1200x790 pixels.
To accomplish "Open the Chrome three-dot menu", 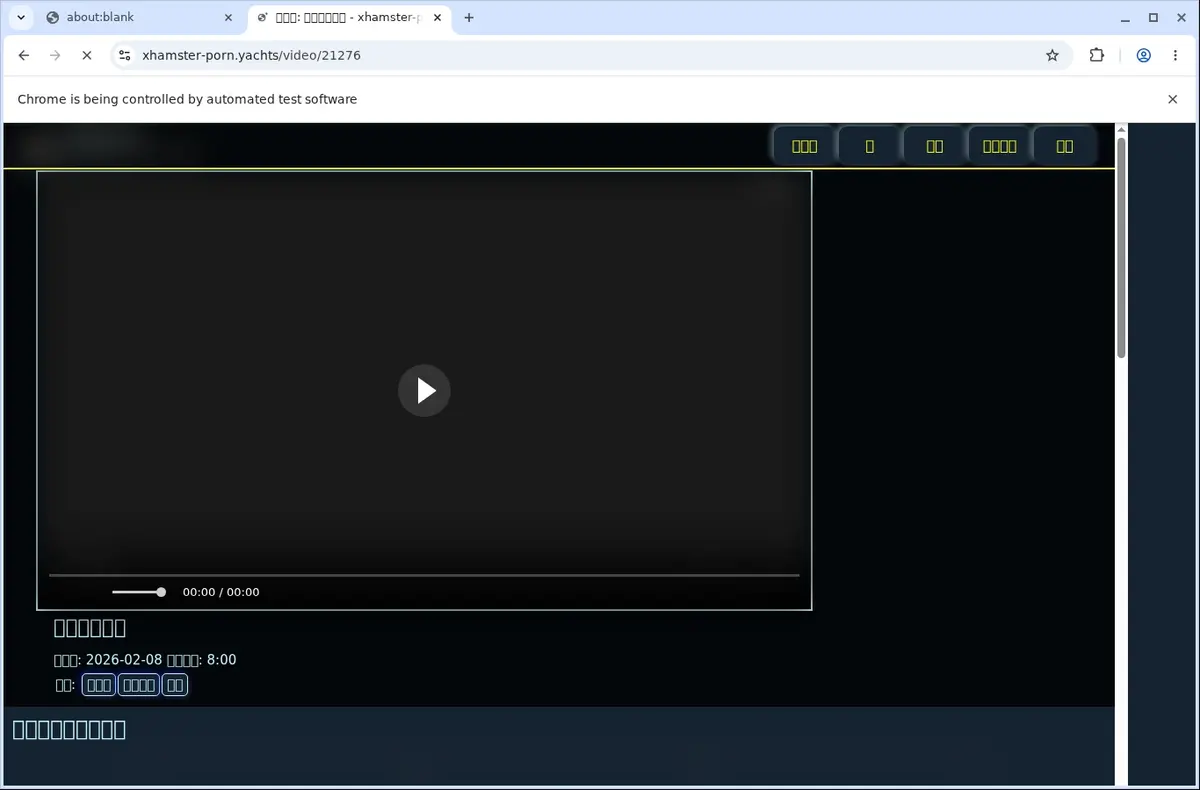I will (1174, 56).
